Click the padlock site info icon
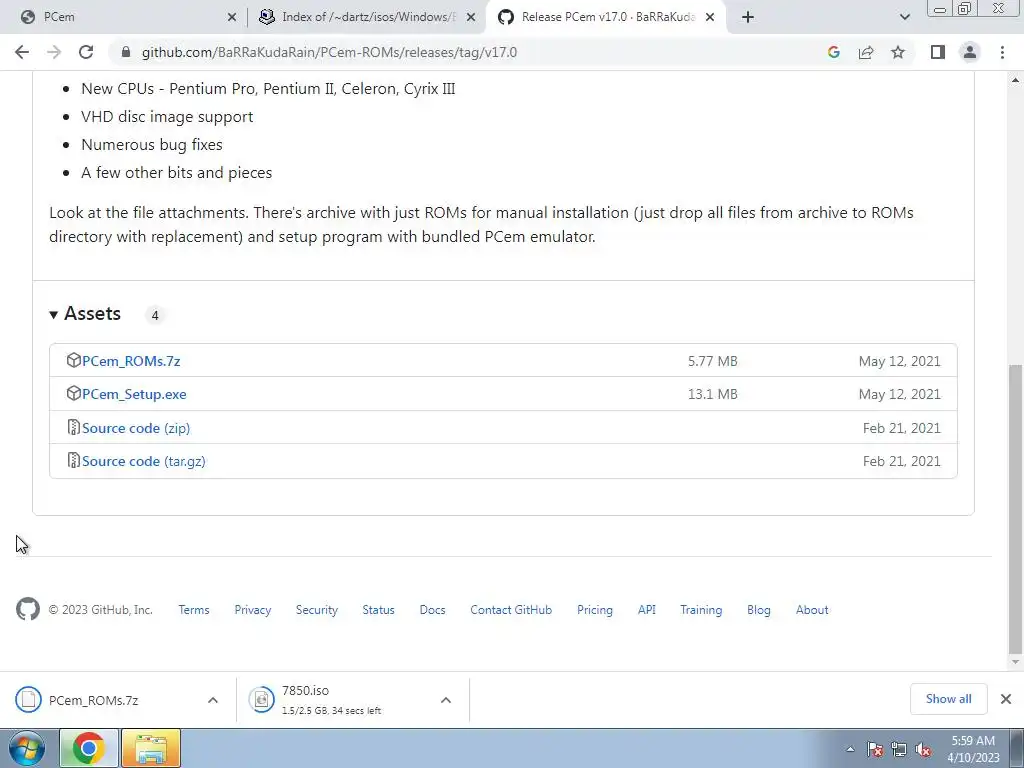 (x=126, y=52)
